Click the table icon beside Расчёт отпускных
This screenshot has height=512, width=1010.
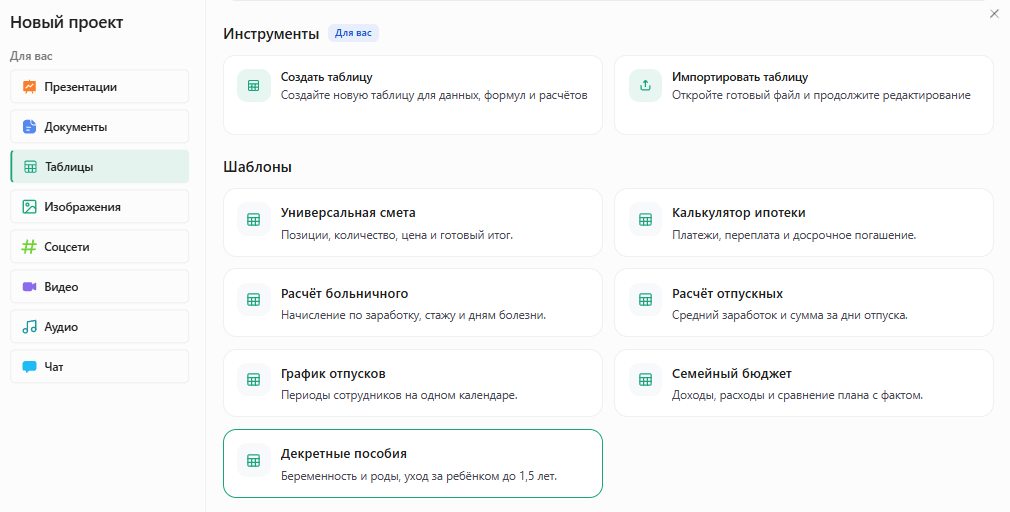click(645, 299)
